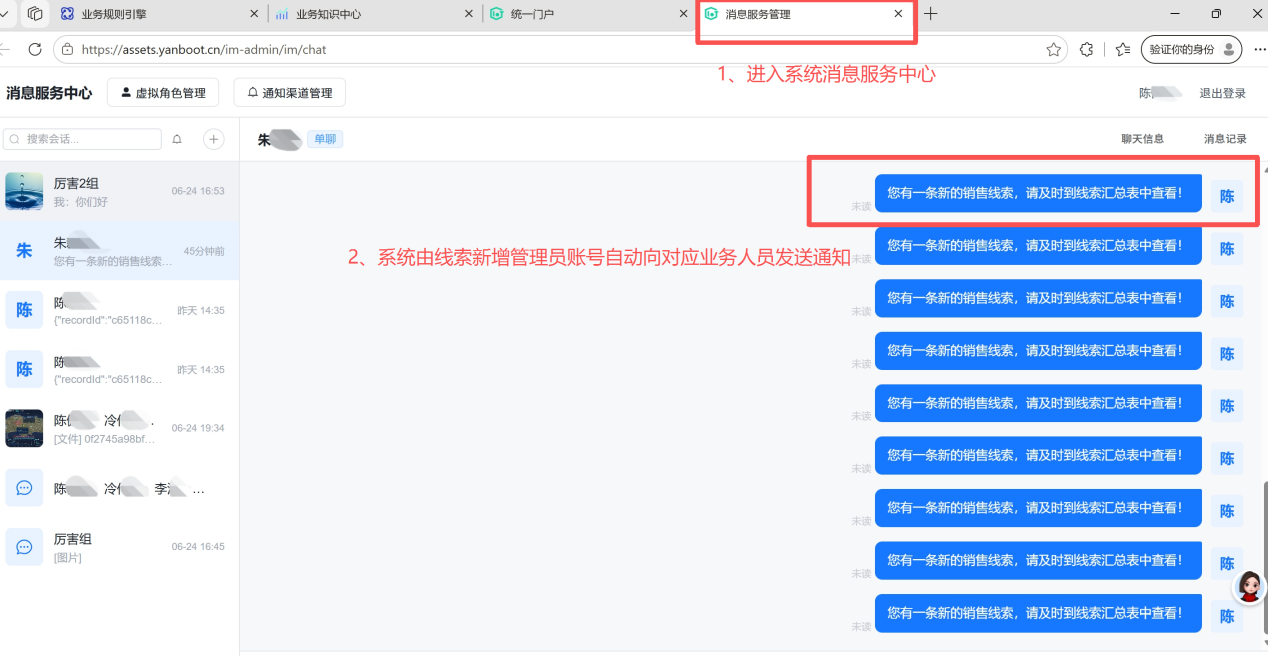The image size is (1268, 656).
Task: Click the 厉害组 chat bubble avatar icon
Action: pyautogui.click(x=24, y=547)
